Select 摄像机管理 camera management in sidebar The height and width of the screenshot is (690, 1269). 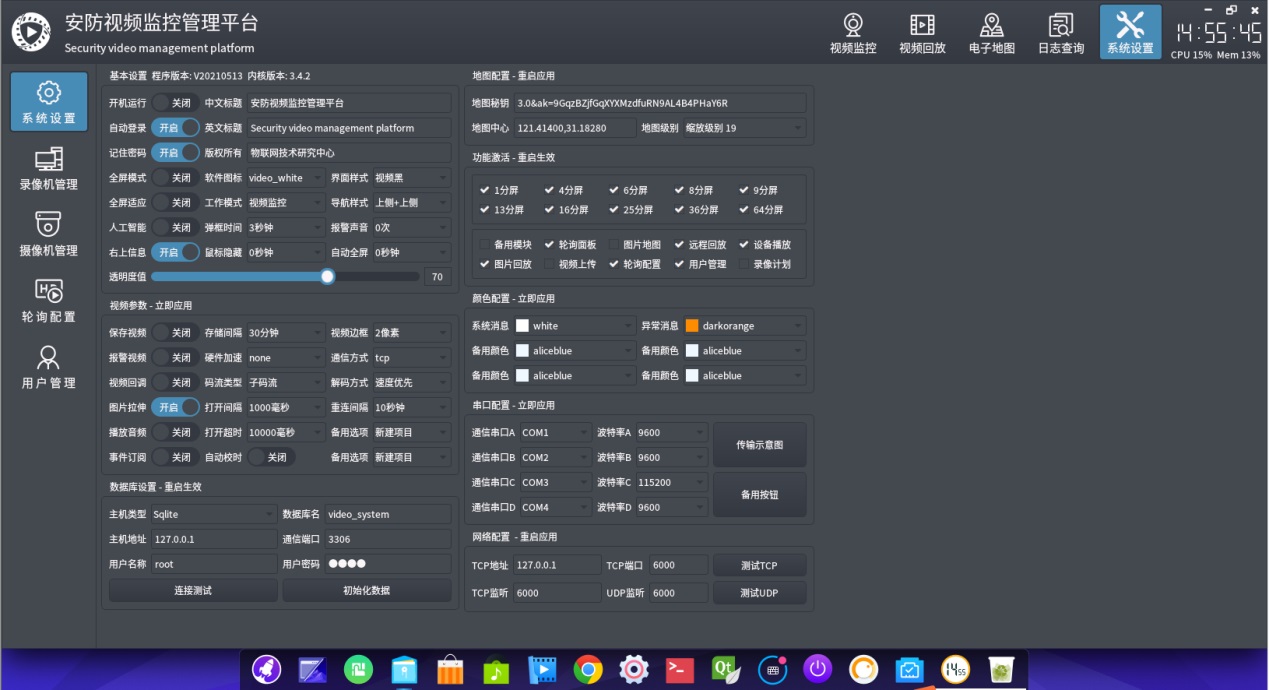point(48,235)
